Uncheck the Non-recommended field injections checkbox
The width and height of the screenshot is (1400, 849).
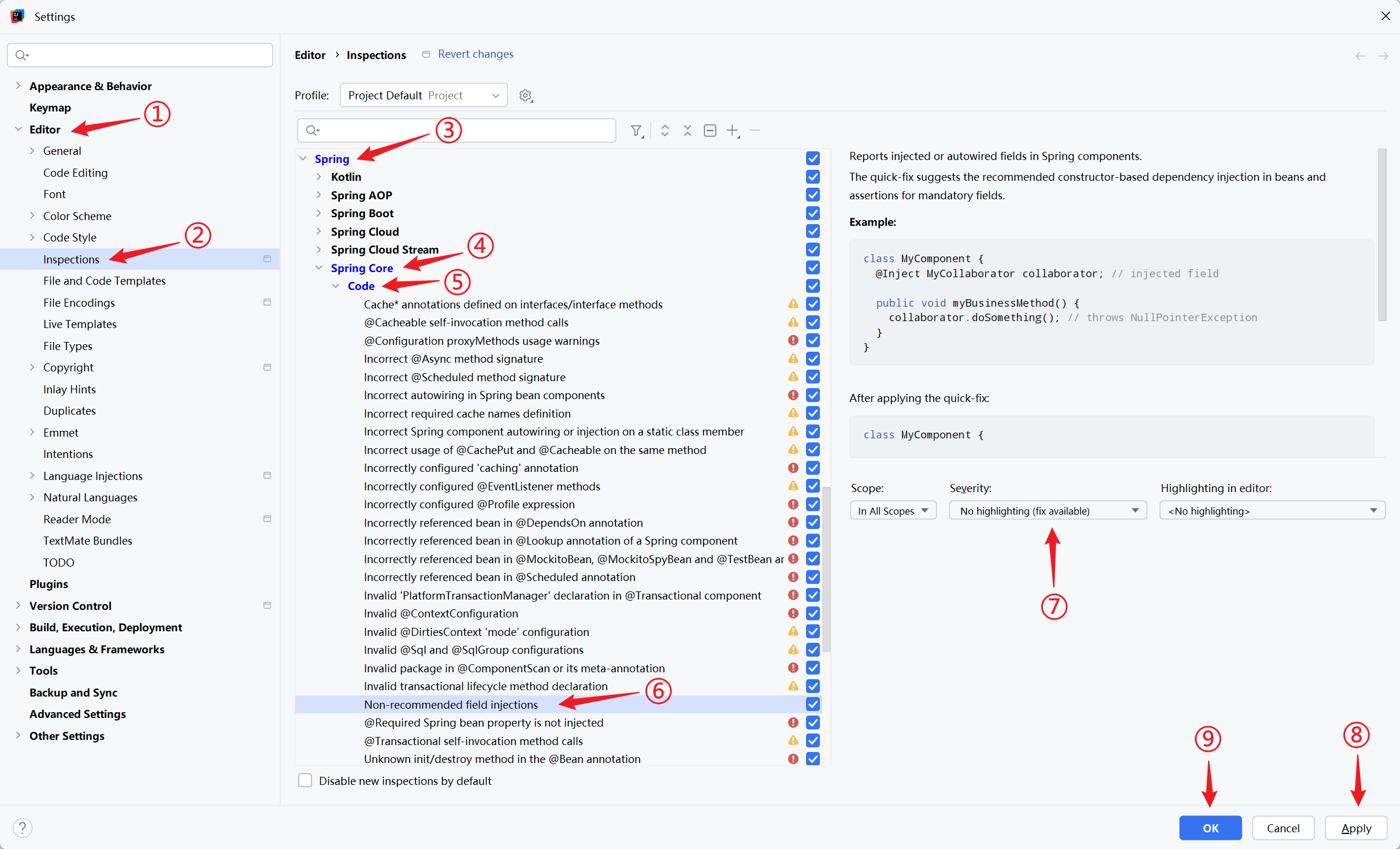coord(812,704)
